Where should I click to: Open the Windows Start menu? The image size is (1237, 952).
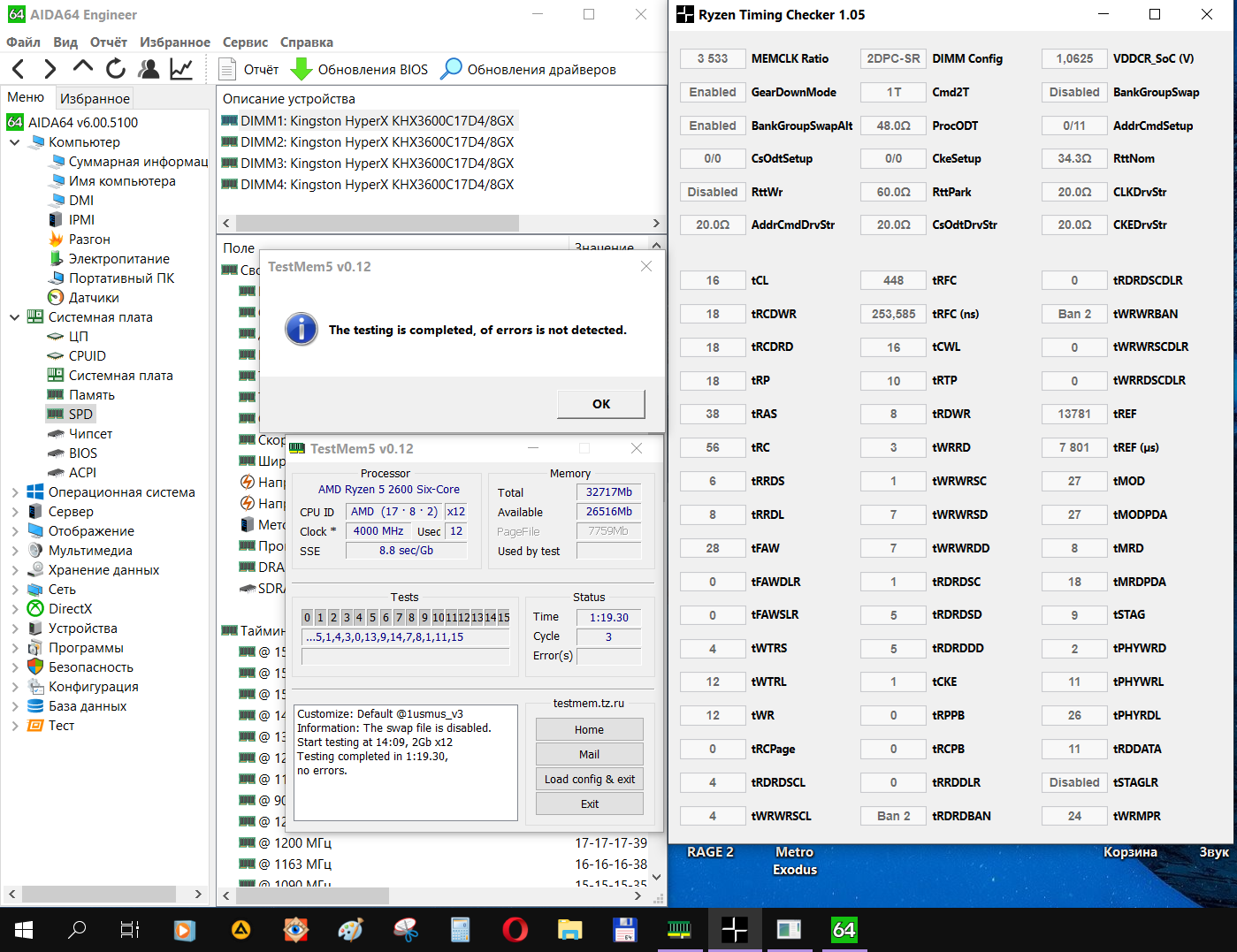tap(24, 930)
